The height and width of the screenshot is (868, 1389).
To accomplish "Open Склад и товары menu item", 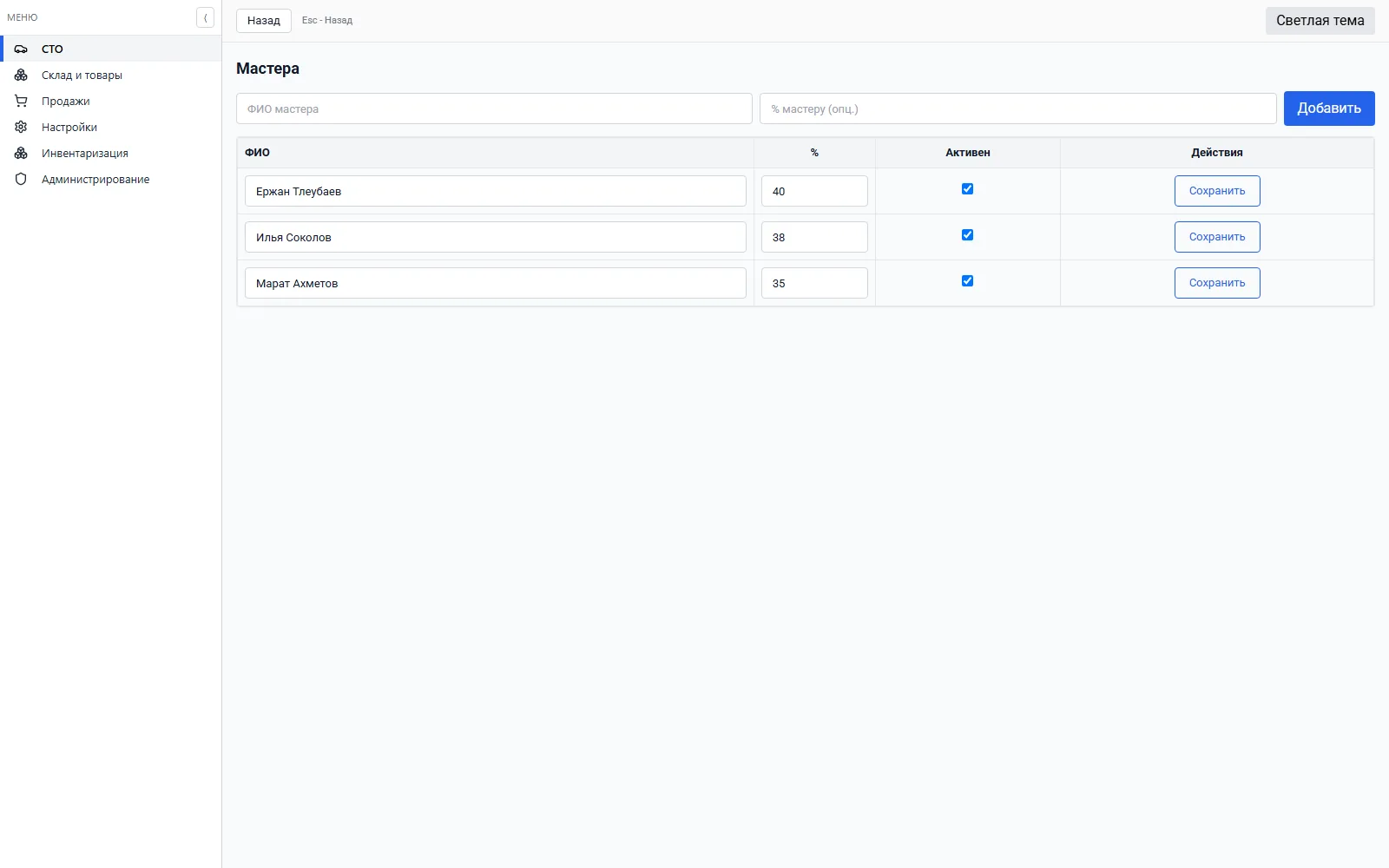I will tap(111, 75).
